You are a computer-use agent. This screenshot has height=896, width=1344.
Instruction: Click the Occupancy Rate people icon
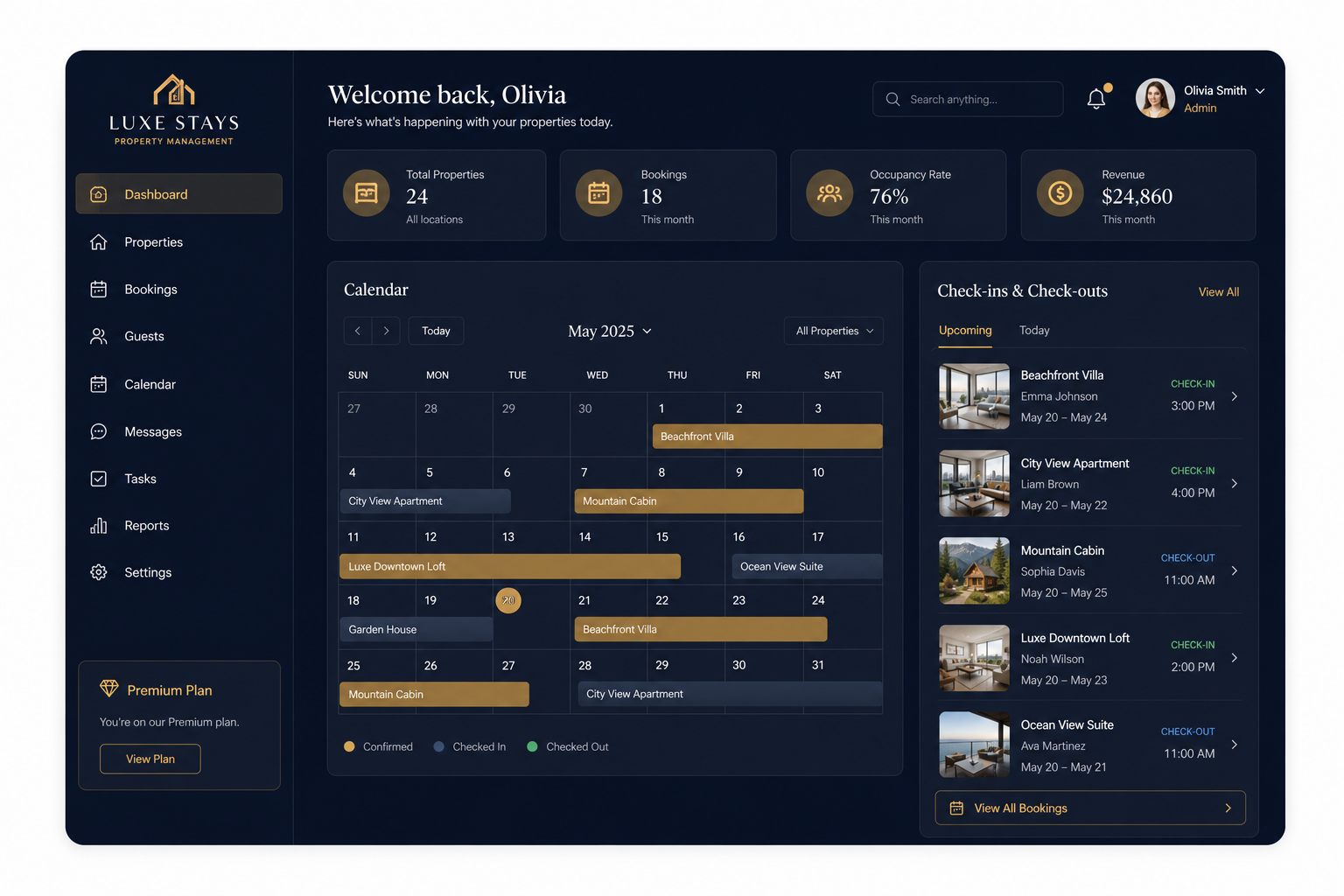(829, 192)
